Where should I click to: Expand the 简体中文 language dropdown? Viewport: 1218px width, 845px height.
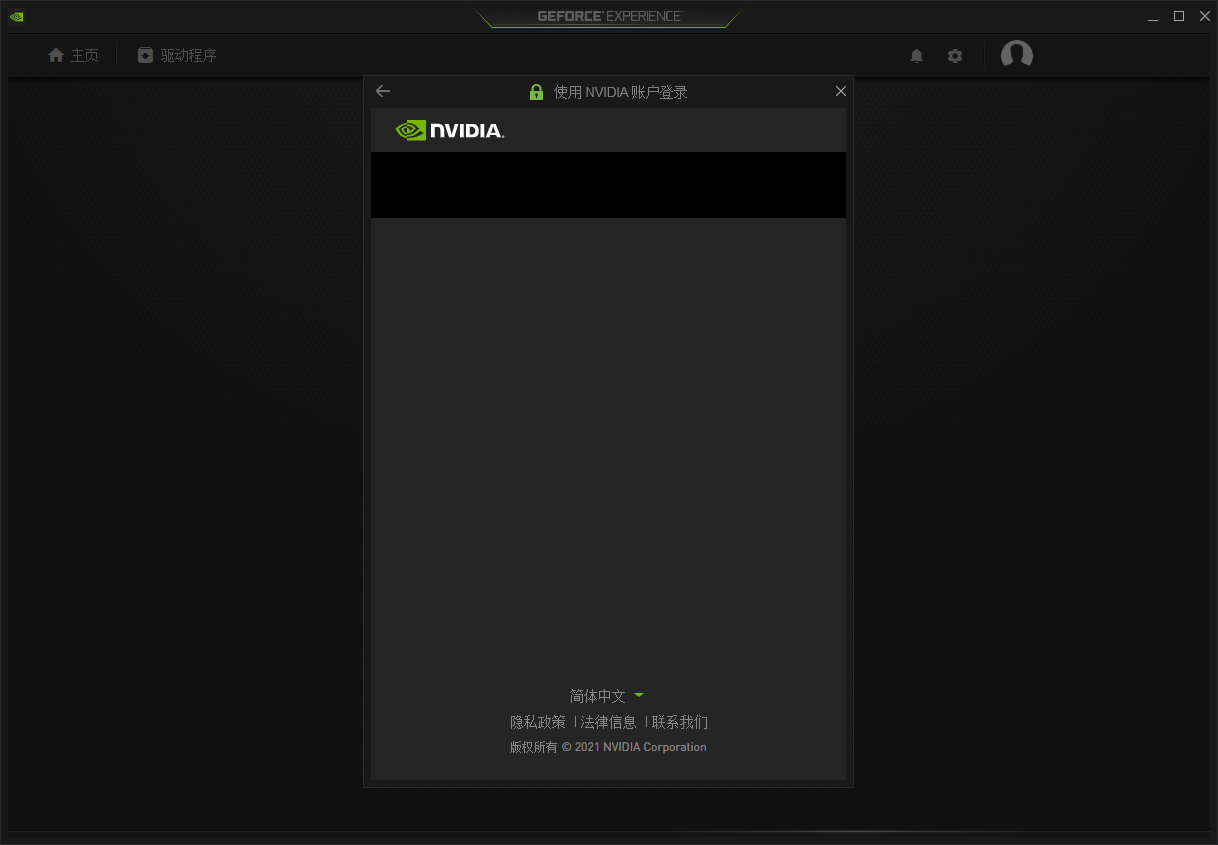607,696
